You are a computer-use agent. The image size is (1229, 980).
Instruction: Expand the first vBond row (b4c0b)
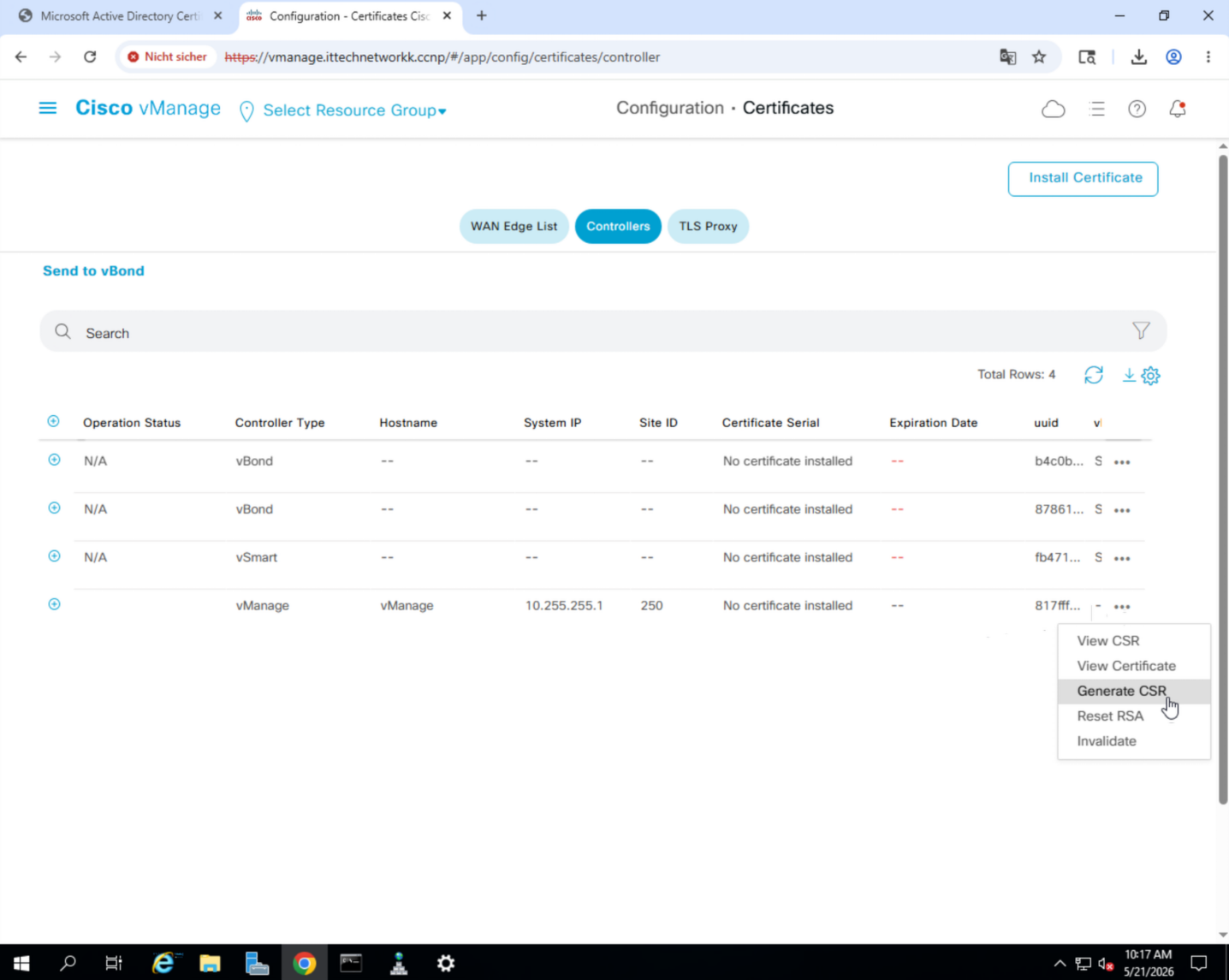click(x=54, y=460)
